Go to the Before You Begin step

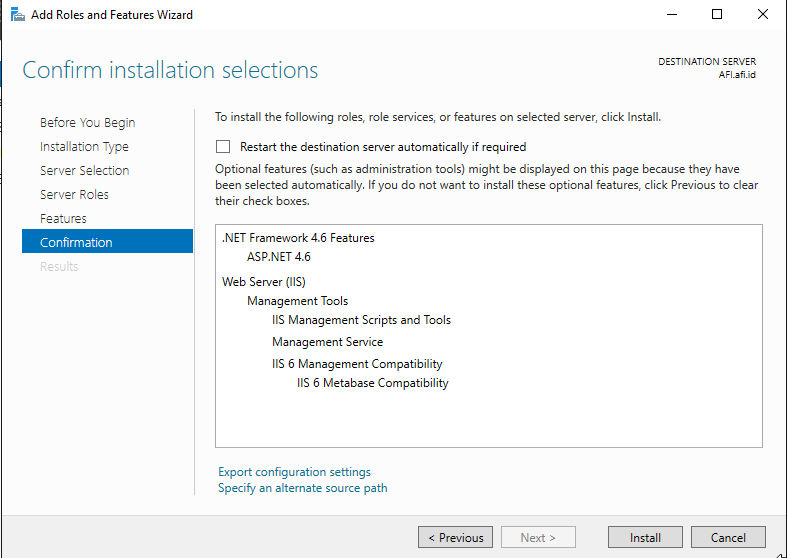pos(87,122)
